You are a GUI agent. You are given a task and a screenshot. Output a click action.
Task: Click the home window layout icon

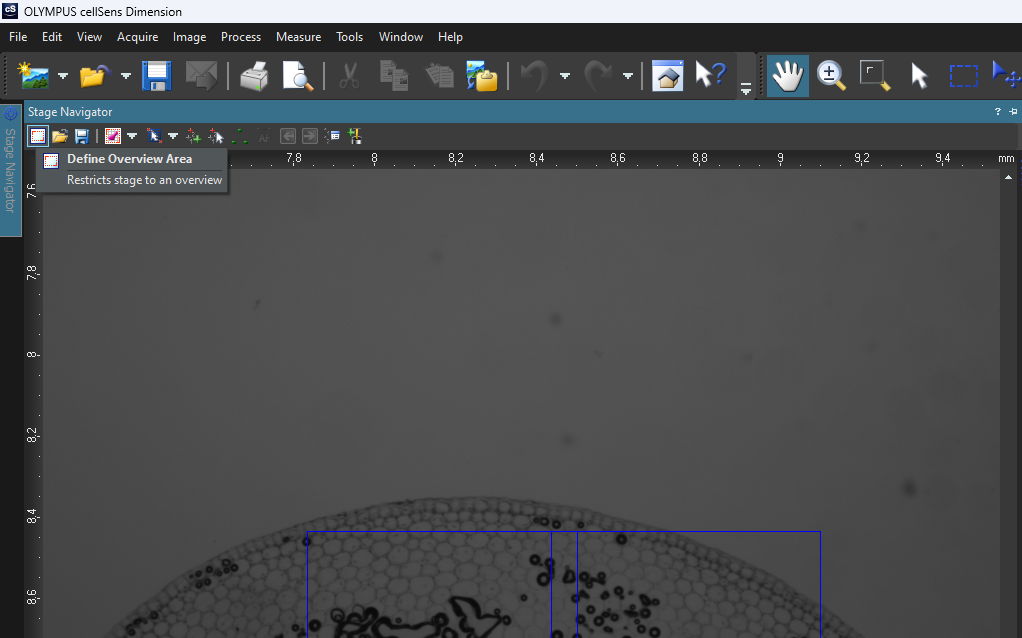(667, 76)
